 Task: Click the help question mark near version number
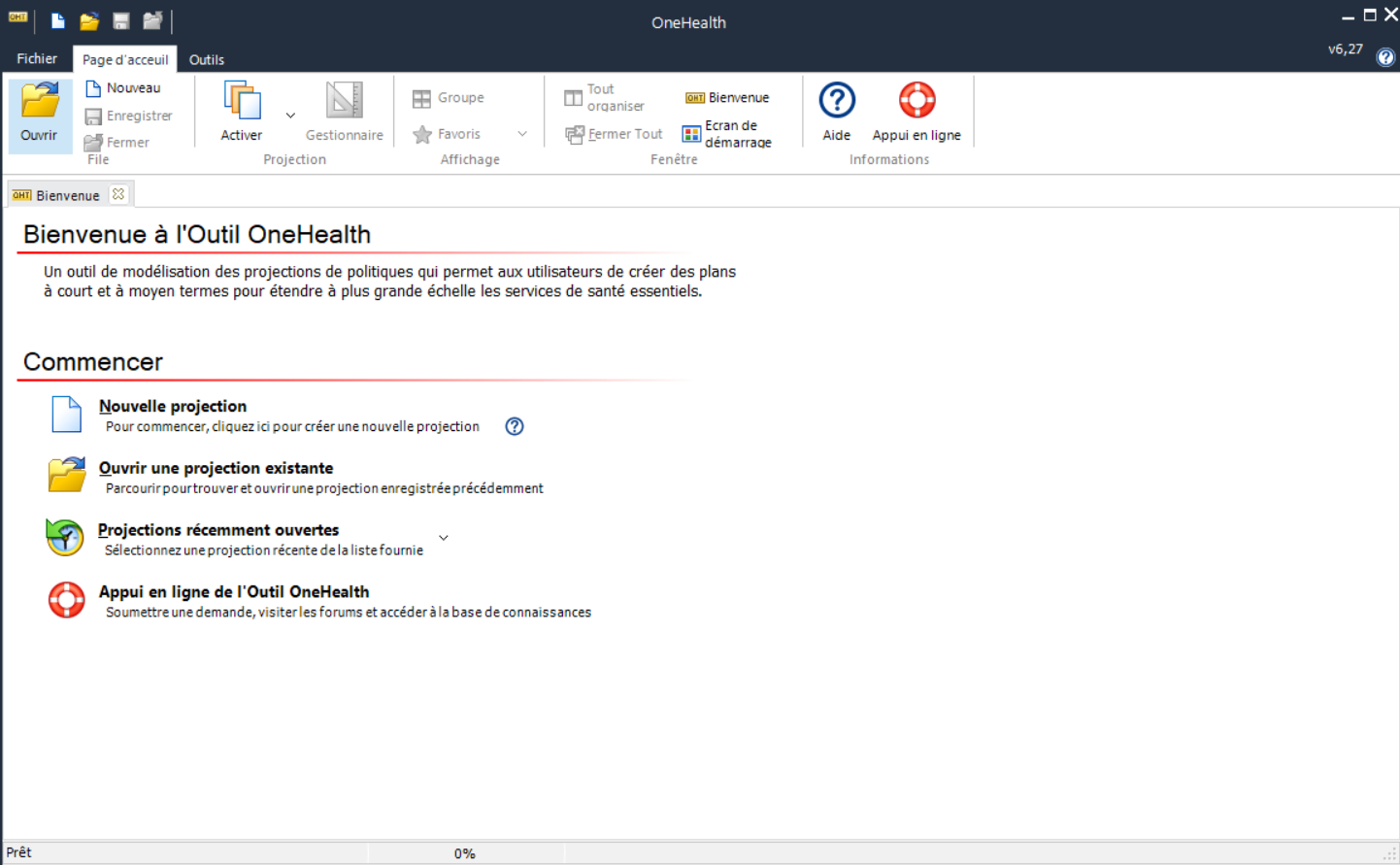tap(1385, 57)
